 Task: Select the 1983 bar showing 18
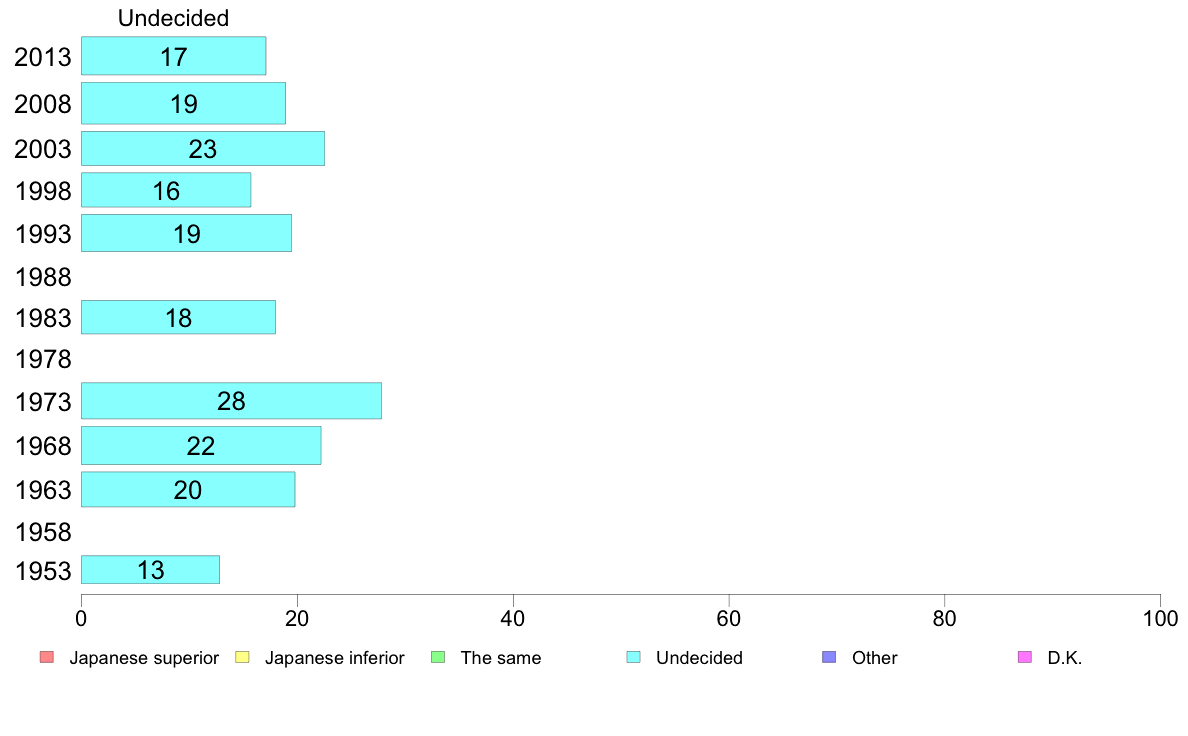pos(178,318)
